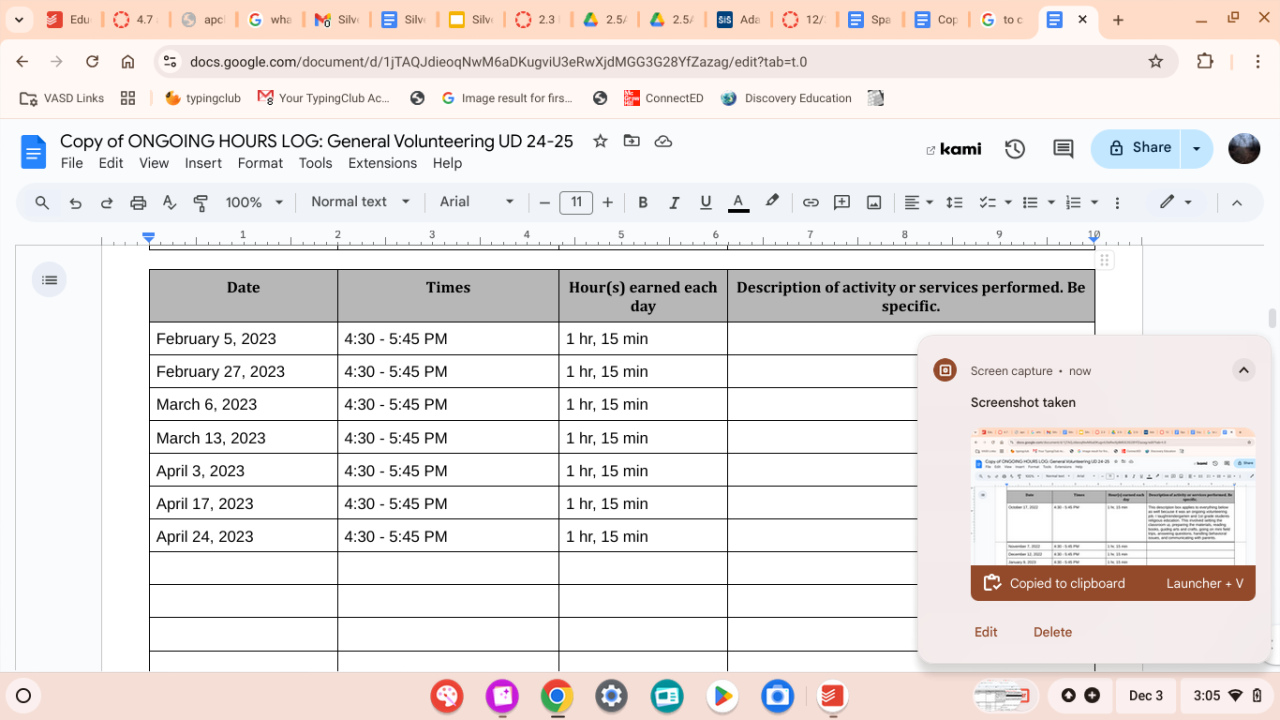The height and width of the screenshot is (720, 1280).
Task: Click the Share button
Action: [1138, 148]
